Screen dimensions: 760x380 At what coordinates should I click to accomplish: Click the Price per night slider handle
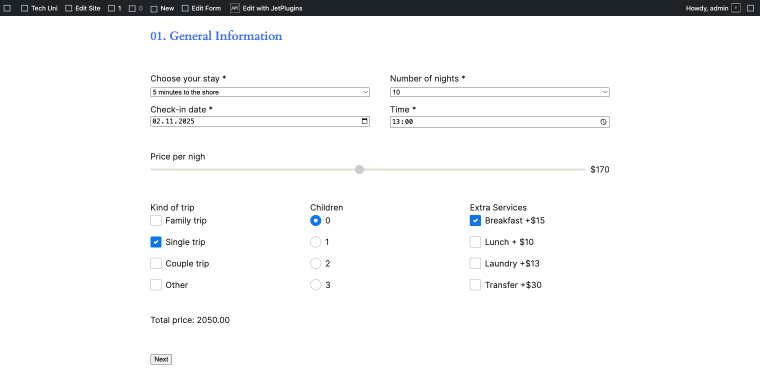pos(359,170)
